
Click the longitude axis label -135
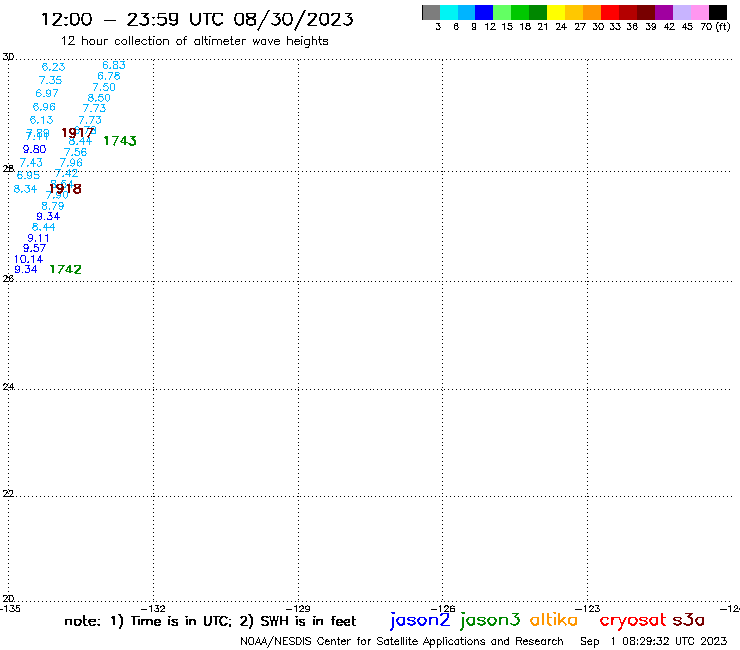tap(10, 609)
